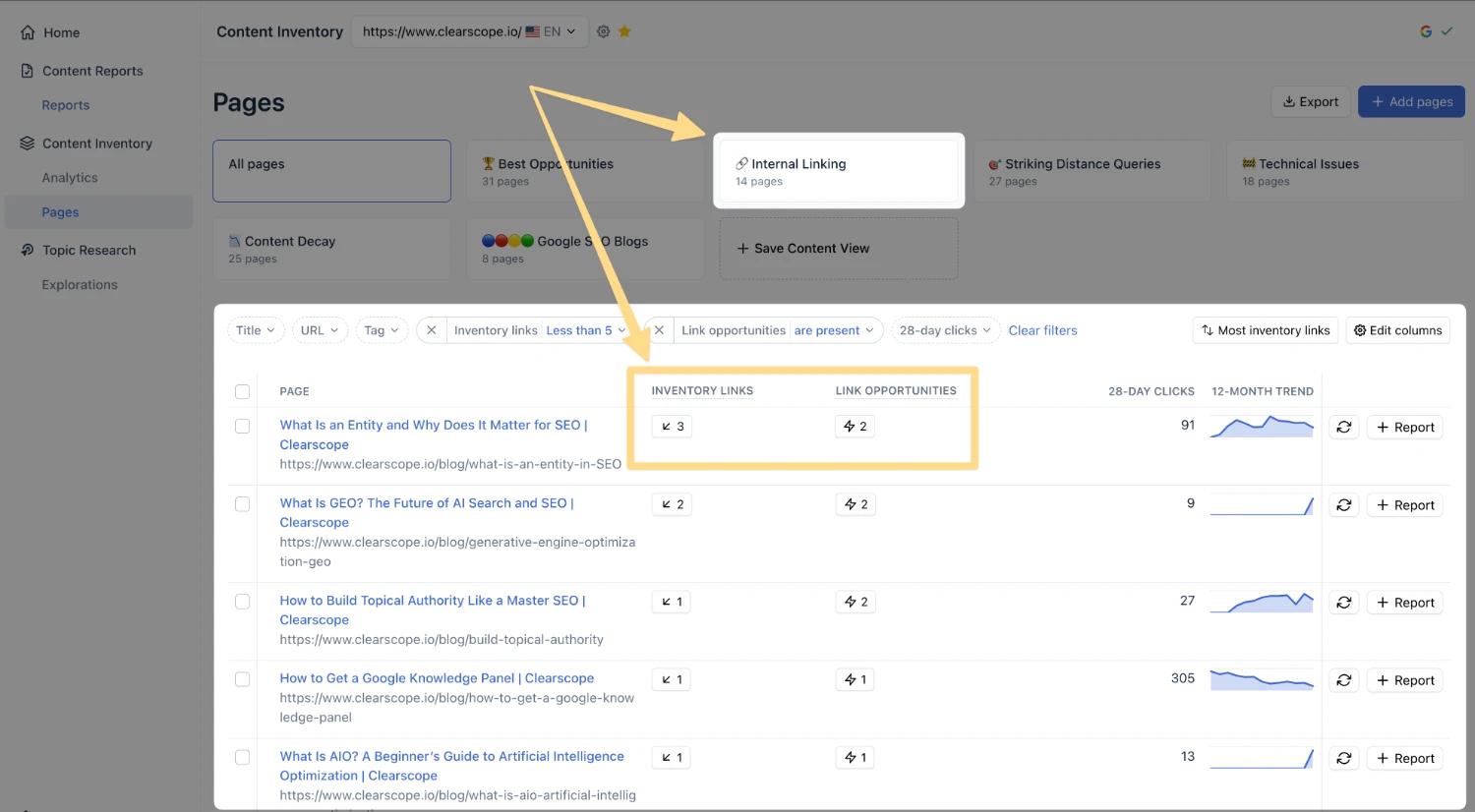Click inventory links badge for Topical Authority row

(x=672, y=602)
